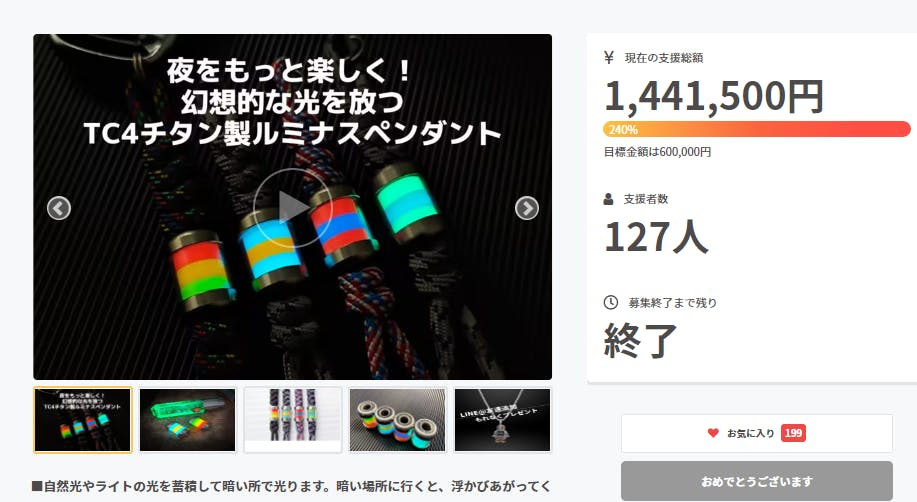
Task: Click the 1,441,500円 total amount
Action: pos(714,97)
